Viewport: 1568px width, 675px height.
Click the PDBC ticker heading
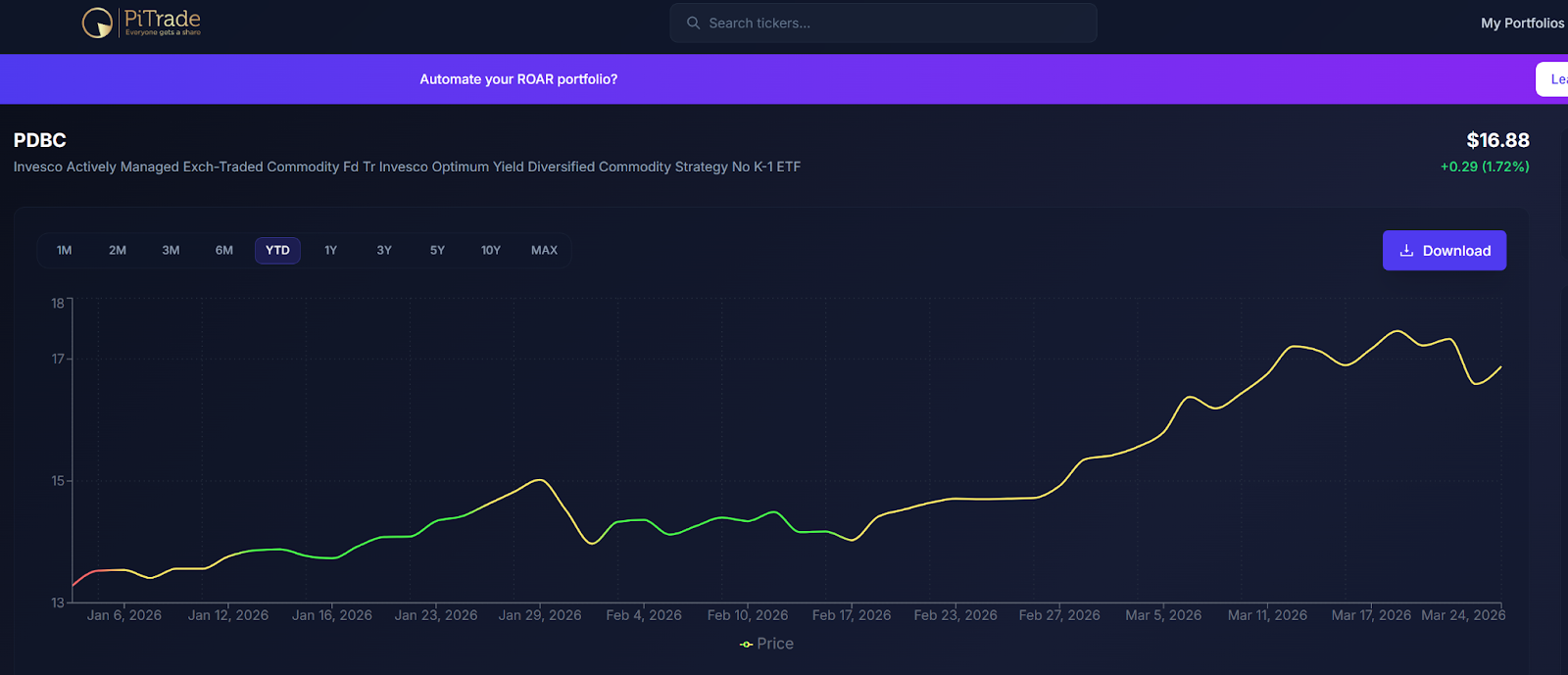point(40,140)
